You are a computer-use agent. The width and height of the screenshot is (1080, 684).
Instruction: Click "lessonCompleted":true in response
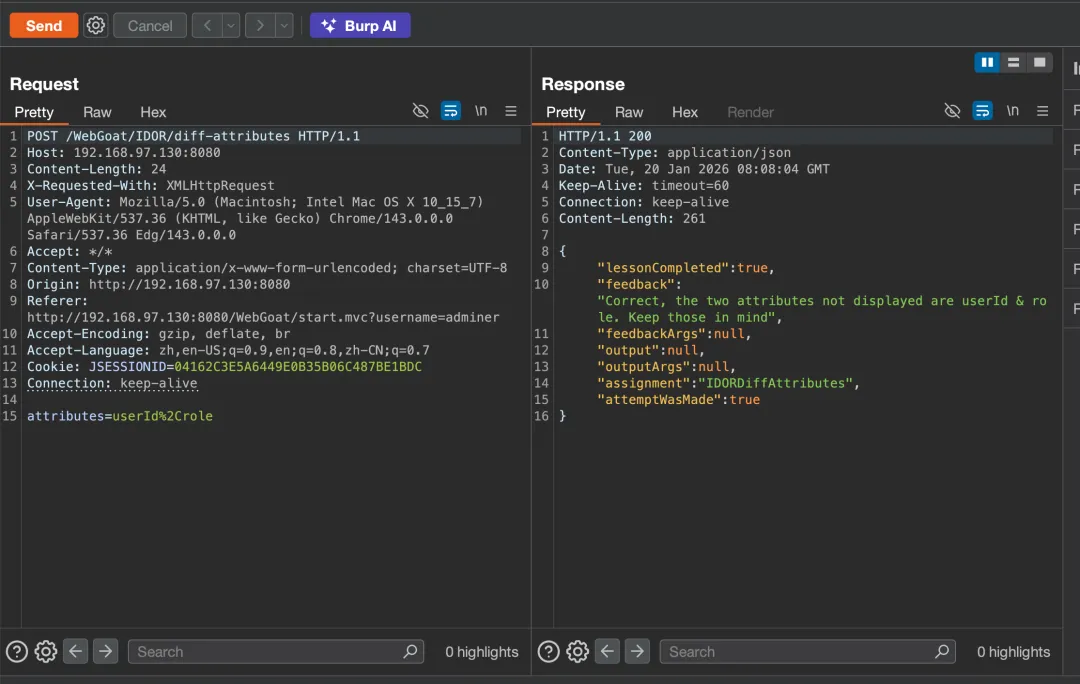(x=685, y=267)
